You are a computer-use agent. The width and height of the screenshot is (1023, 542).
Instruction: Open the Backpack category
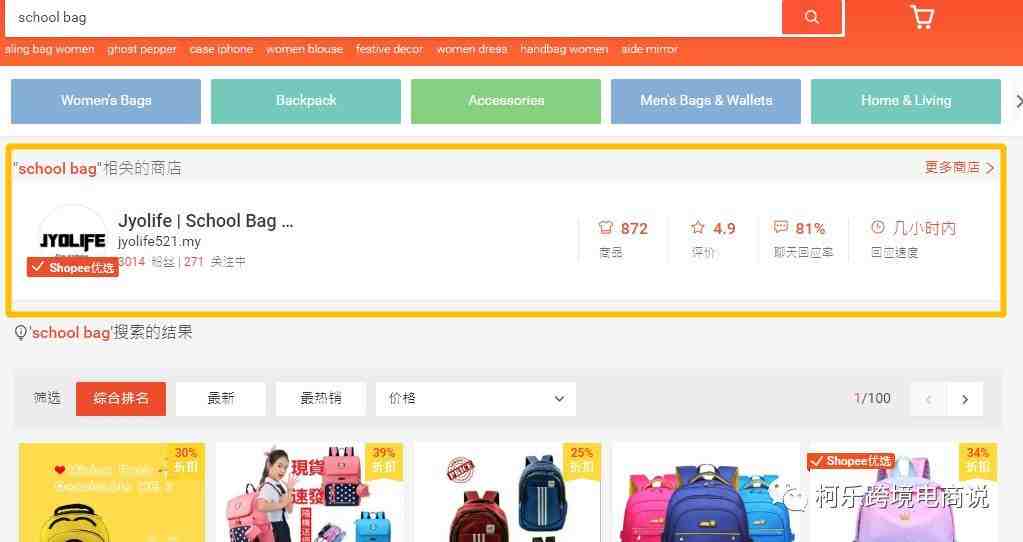(x=306, y=101)
